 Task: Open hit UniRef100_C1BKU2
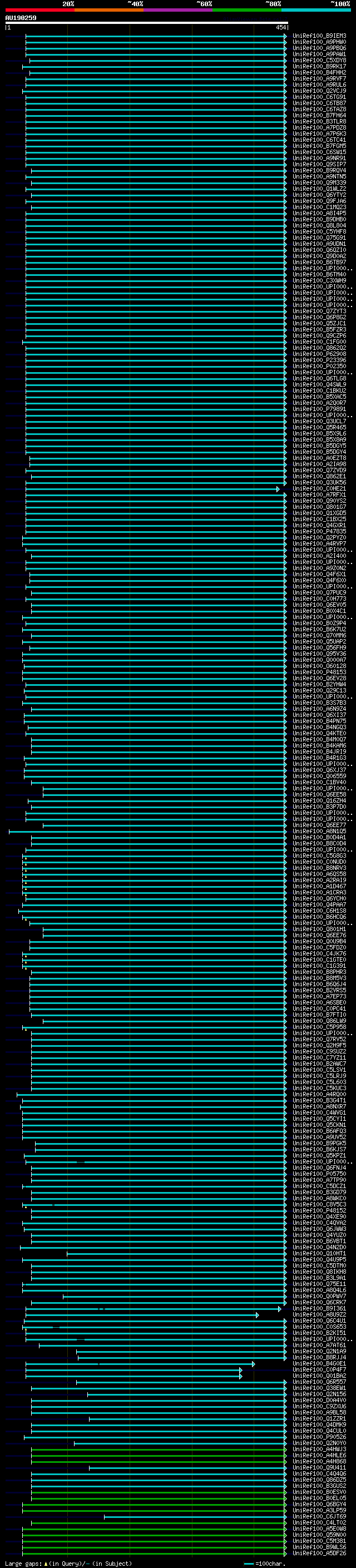(319, 391)
